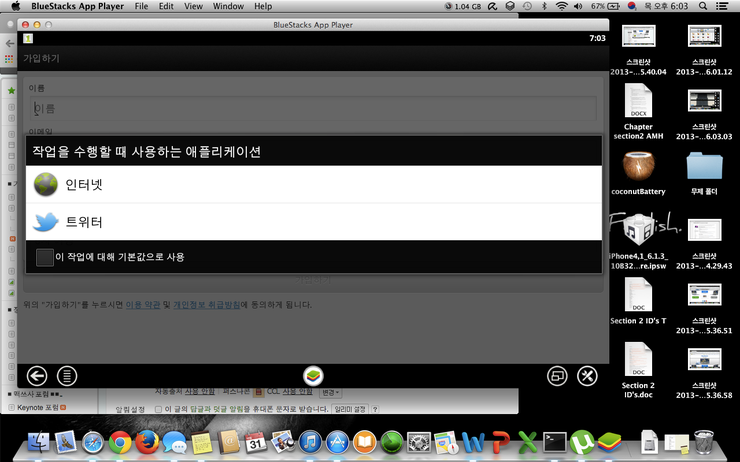Click the 이름 name input field
This screenshot has height=462, width=740.
coord(313,109)
